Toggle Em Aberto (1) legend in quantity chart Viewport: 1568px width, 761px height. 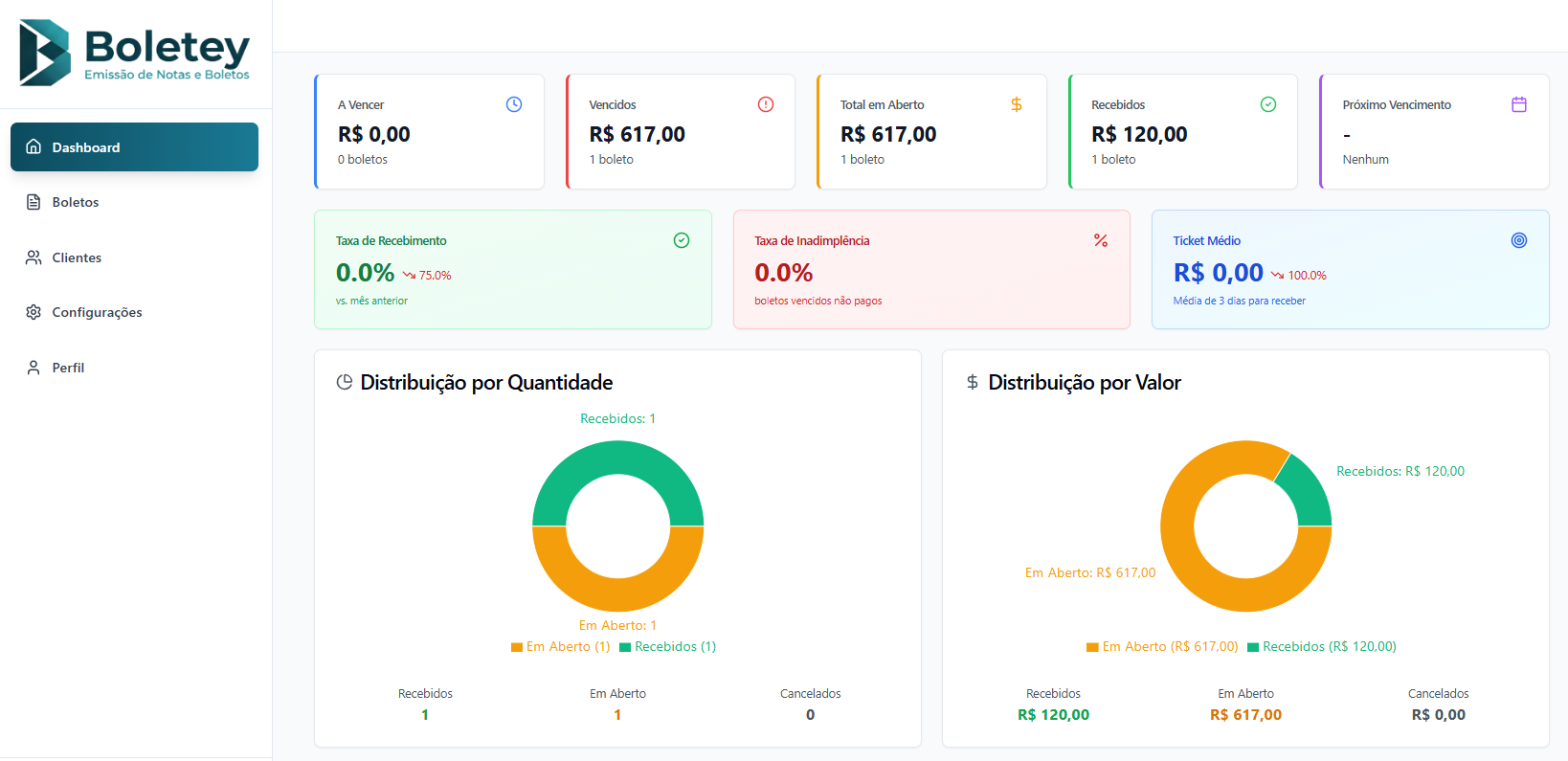tap(561, 647)
